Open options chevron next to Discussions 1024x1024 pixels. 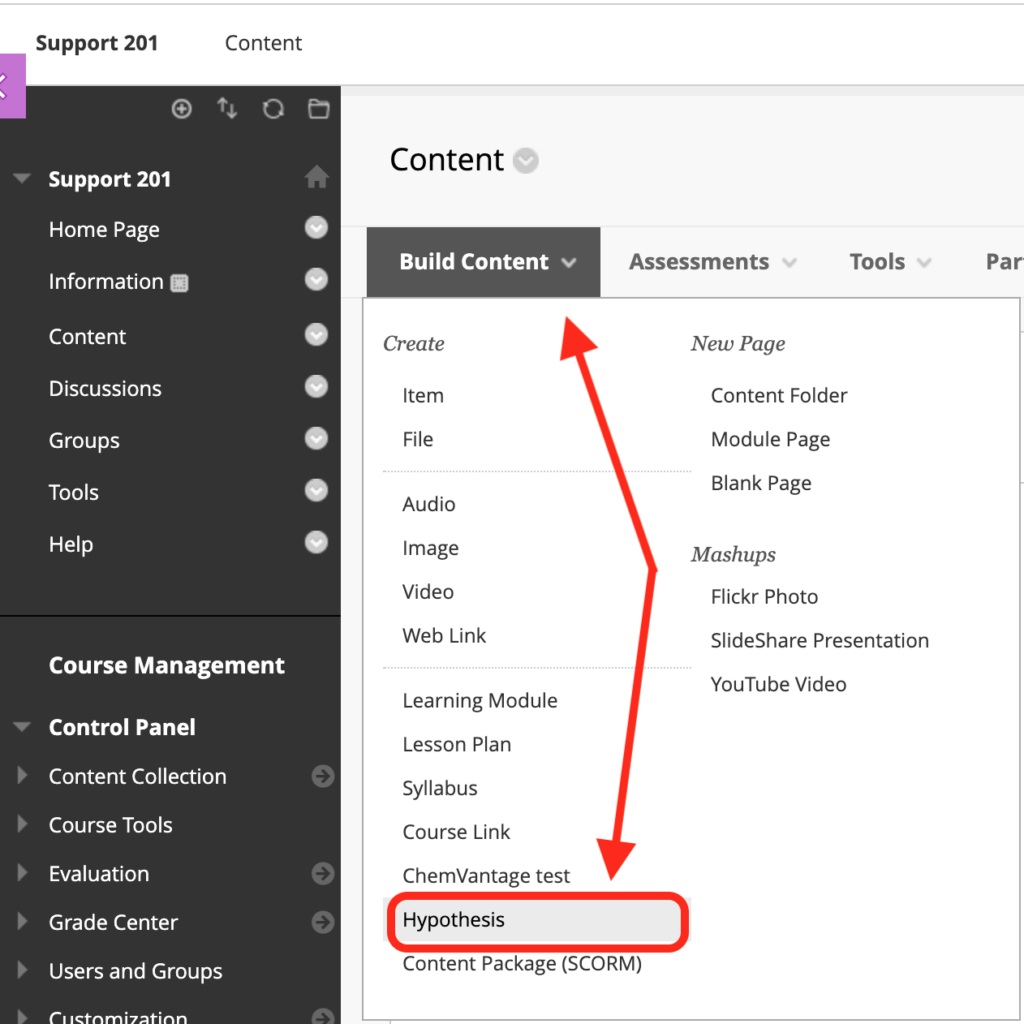point(316,387)
